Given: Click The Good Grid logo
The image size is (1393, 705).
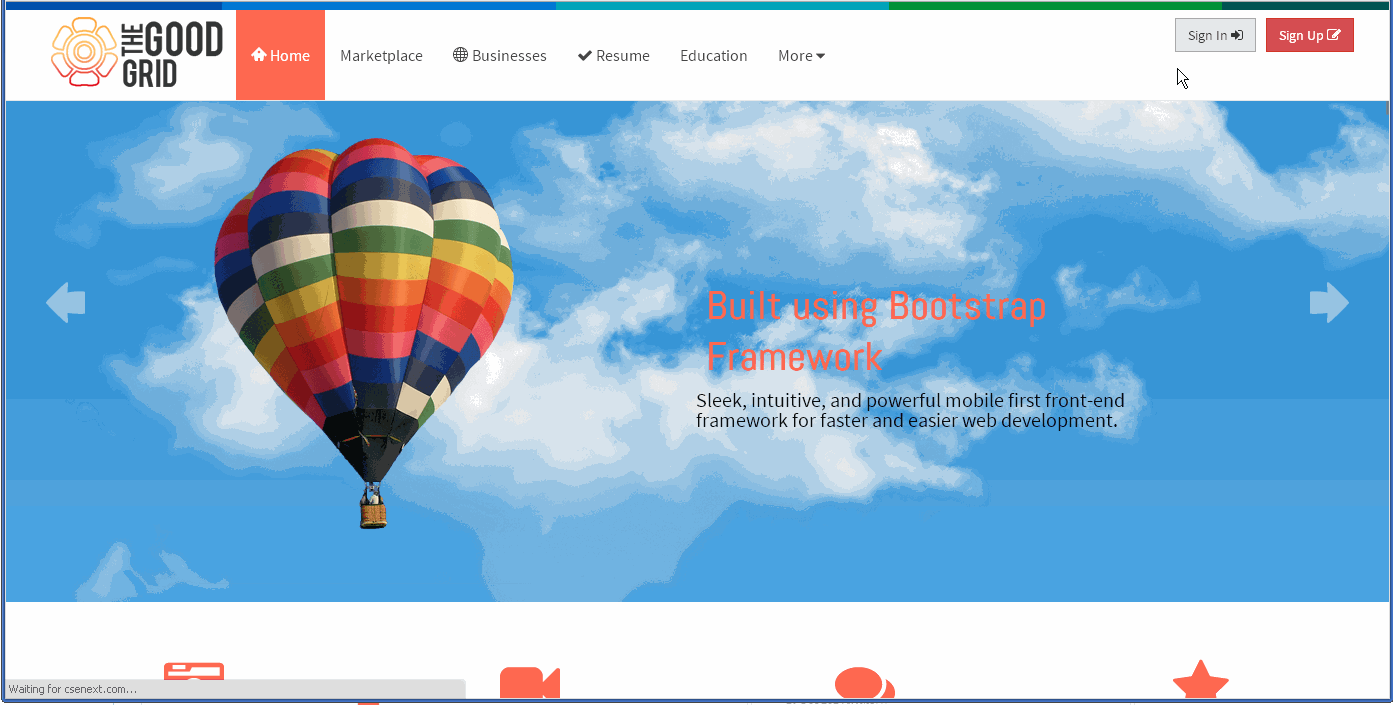Looking at the screenshot, I should 137,52.
